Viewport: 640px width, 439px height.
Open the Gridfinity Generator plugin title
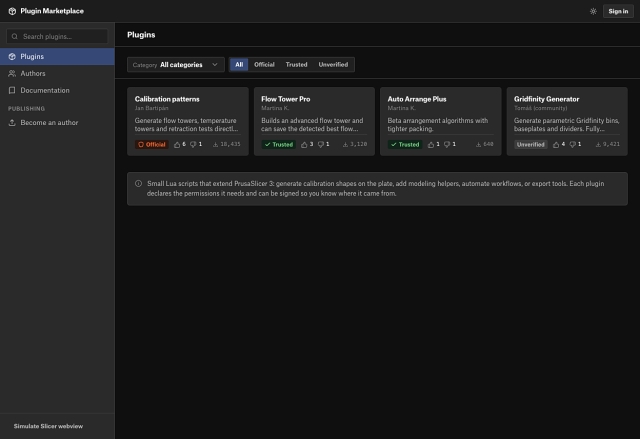point(546,99)
